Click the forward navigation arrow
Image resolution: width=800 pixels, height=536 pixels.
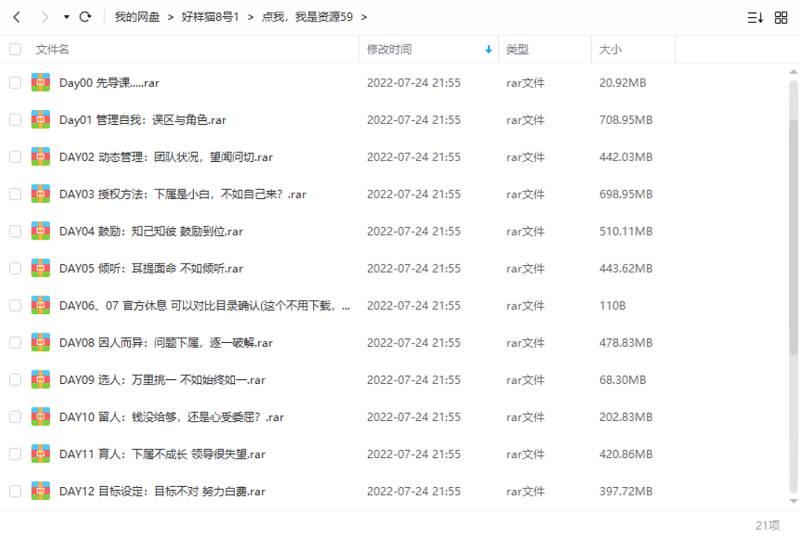(x=44, y=17)
